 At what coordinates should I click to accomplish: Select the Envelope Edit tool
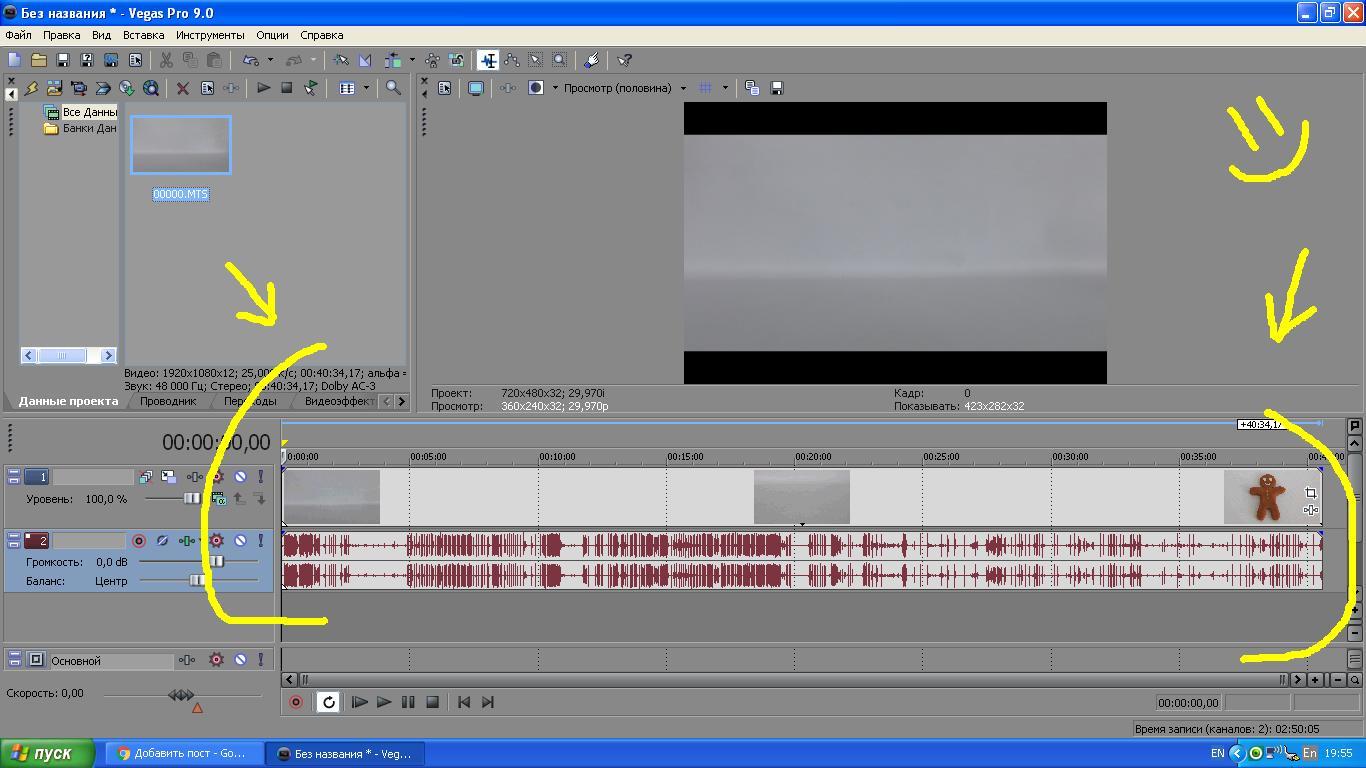tap(512, 61)
